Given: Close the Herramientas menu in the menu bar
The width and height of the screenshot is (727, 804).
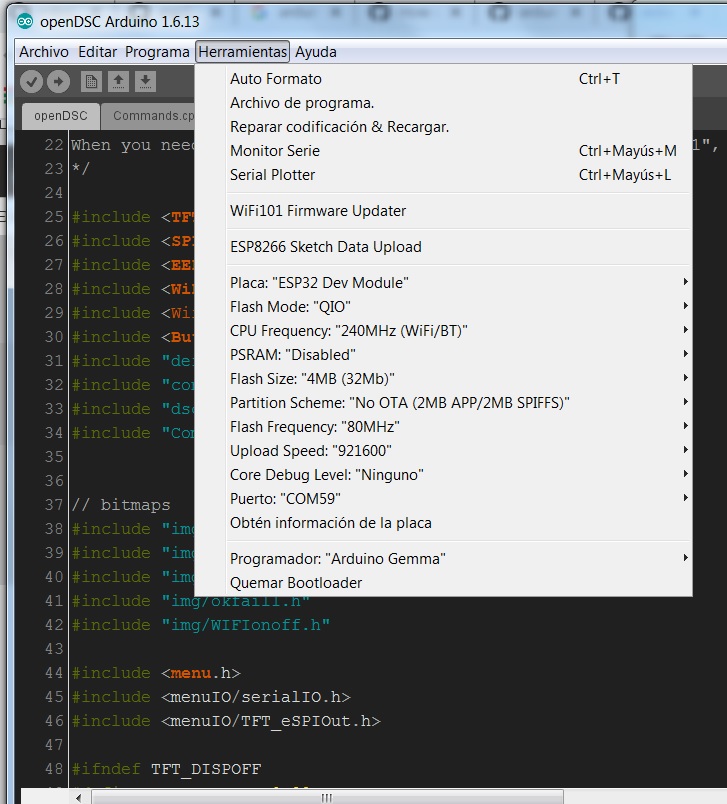Looking at the screenshot, I should tap(243, 52).
